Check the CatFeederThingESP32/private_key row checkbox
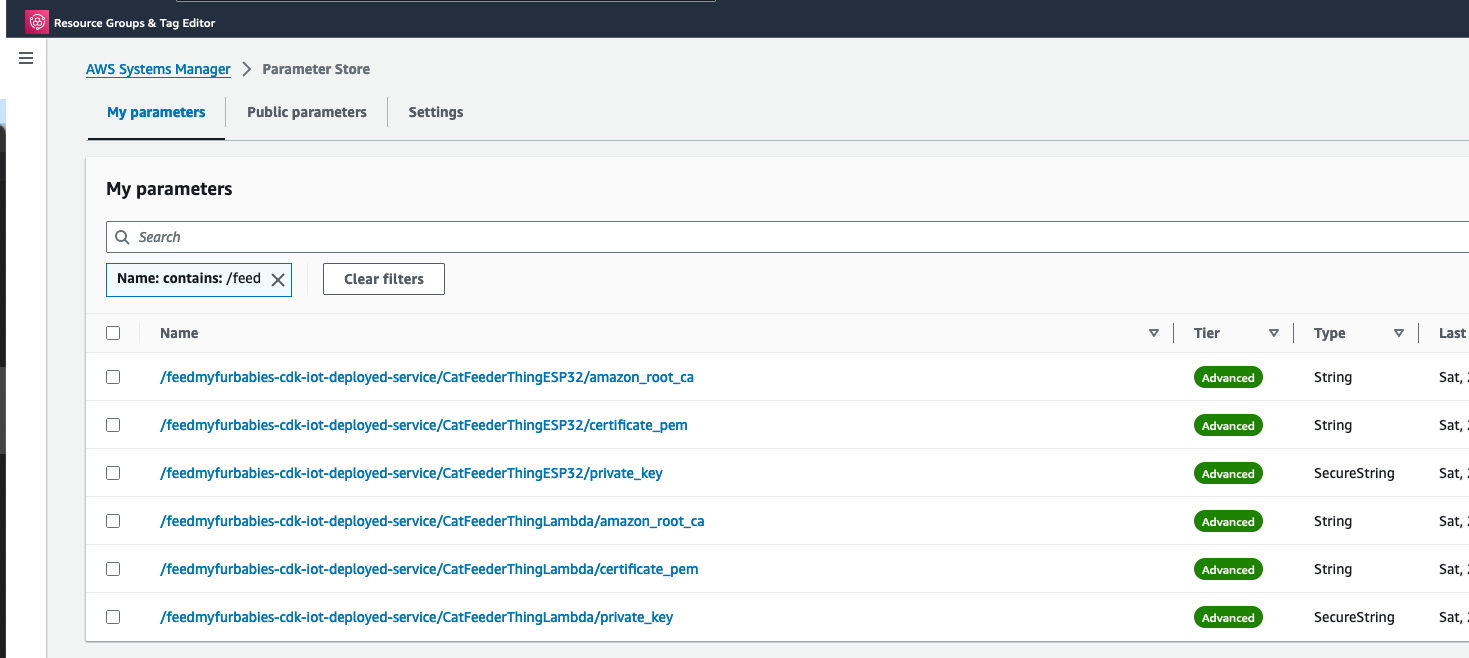This screenshot has height=658, width=1469. tap(113, 473)
